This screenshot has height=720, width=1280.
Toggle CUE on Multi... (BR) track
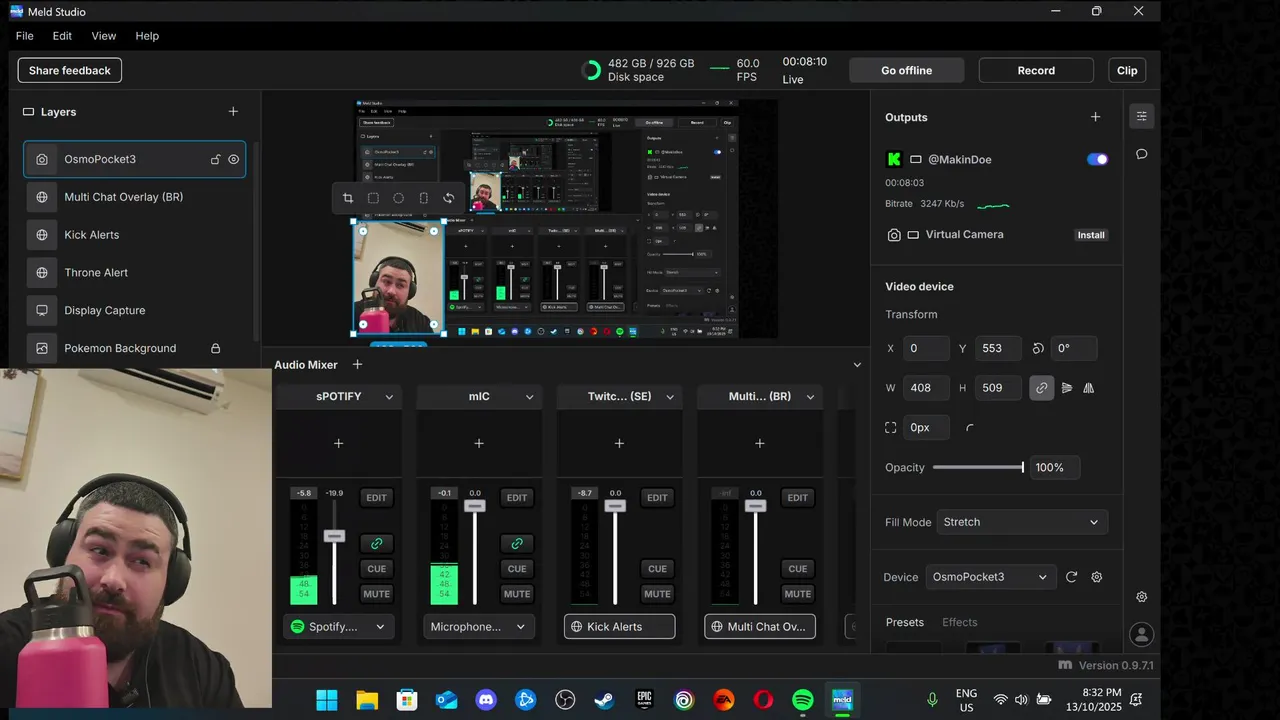[797, 569]
